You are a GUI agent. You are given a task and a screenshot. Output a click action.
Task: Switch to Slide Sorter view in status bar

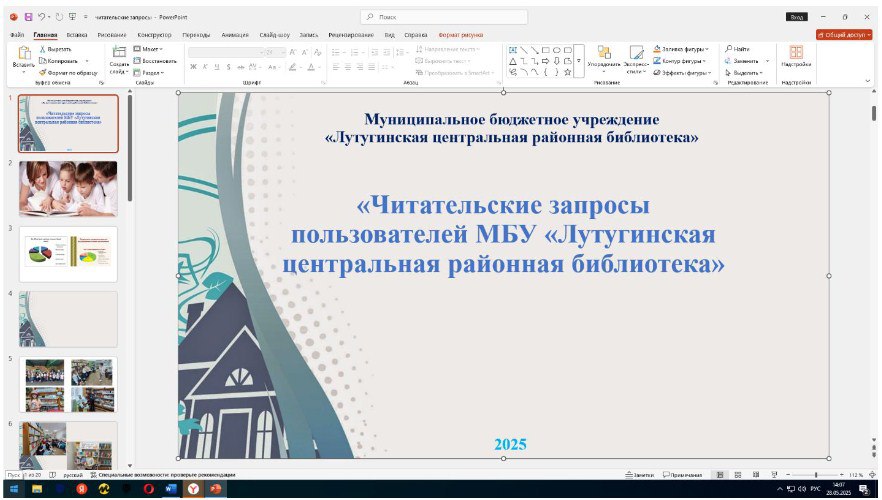tap(738, 475)
